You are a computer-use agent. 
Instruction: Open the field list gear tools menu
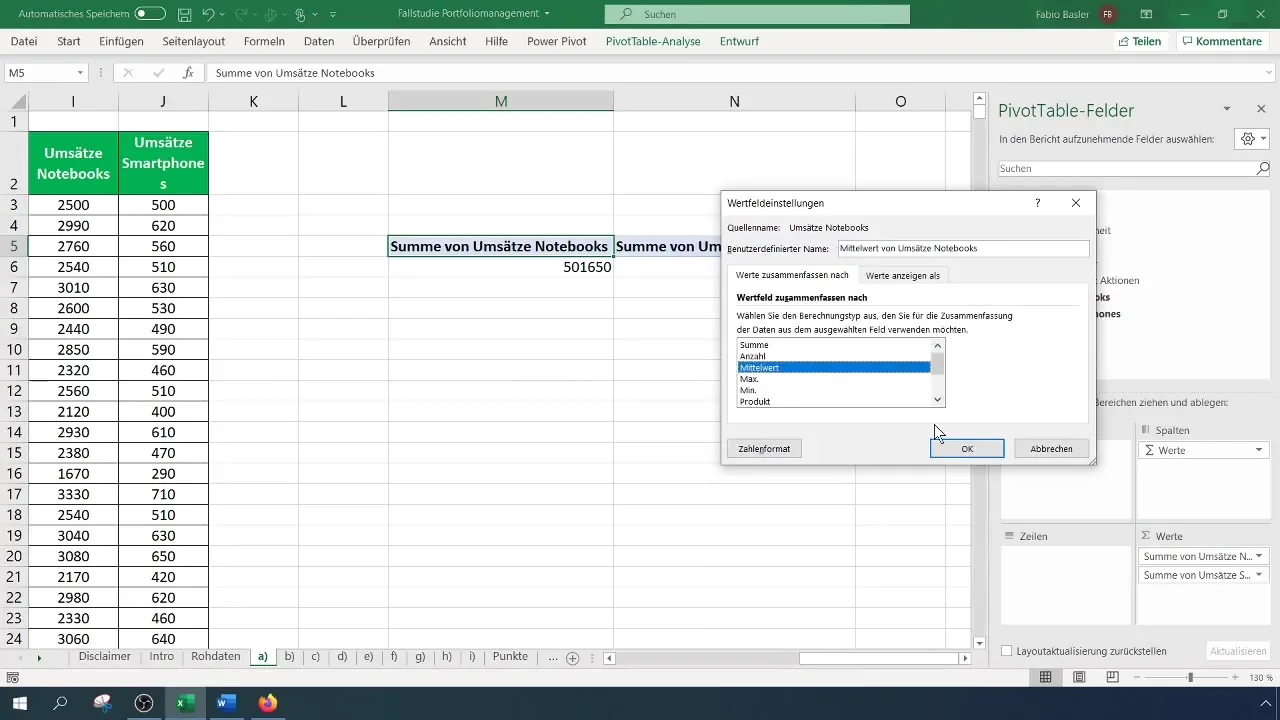tap(1252, 139)
